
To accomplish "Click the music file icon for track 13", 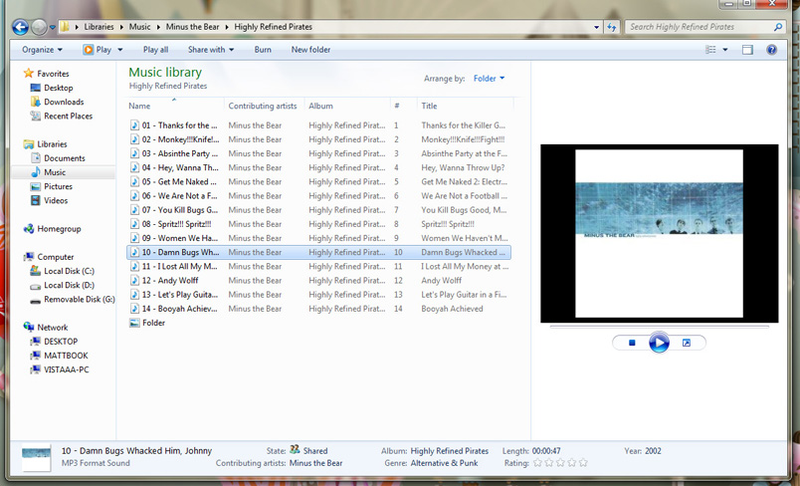I will point(134,294).
